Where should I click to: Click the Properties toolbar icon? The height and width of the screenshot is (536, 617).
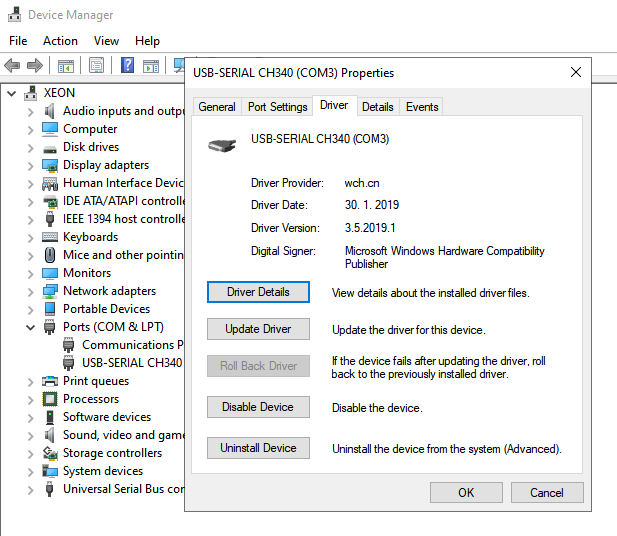tap(96, 65)
